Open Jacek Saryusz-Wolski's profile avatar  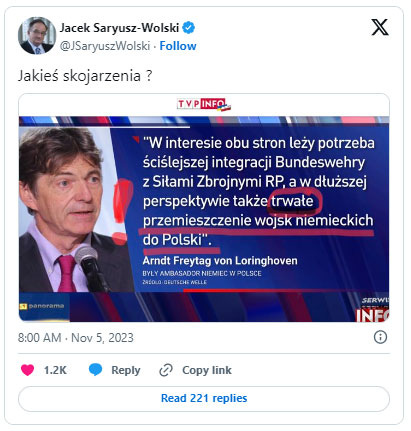click(36, 35)
